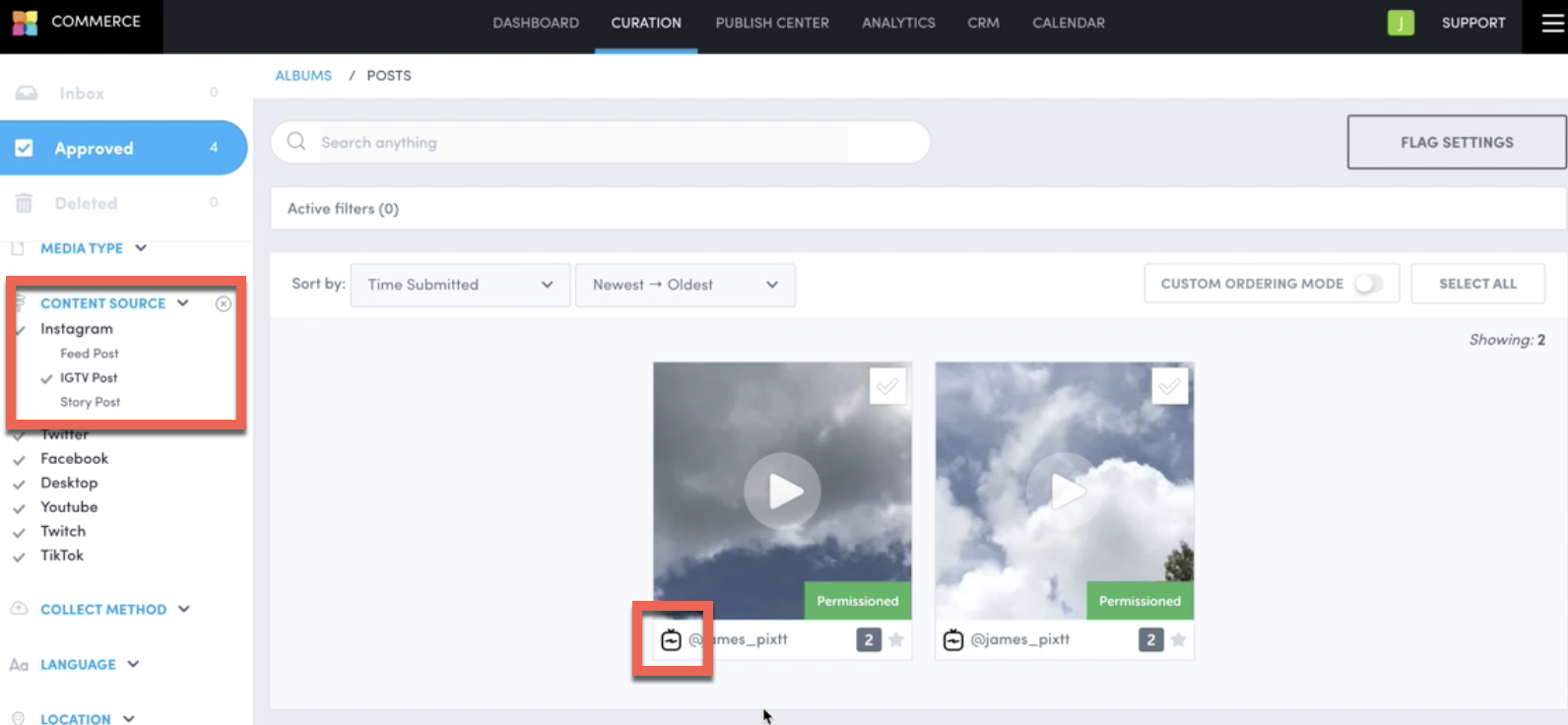Clear the Content Source filter
This screenshot has height=725, width=1568.
224,303
